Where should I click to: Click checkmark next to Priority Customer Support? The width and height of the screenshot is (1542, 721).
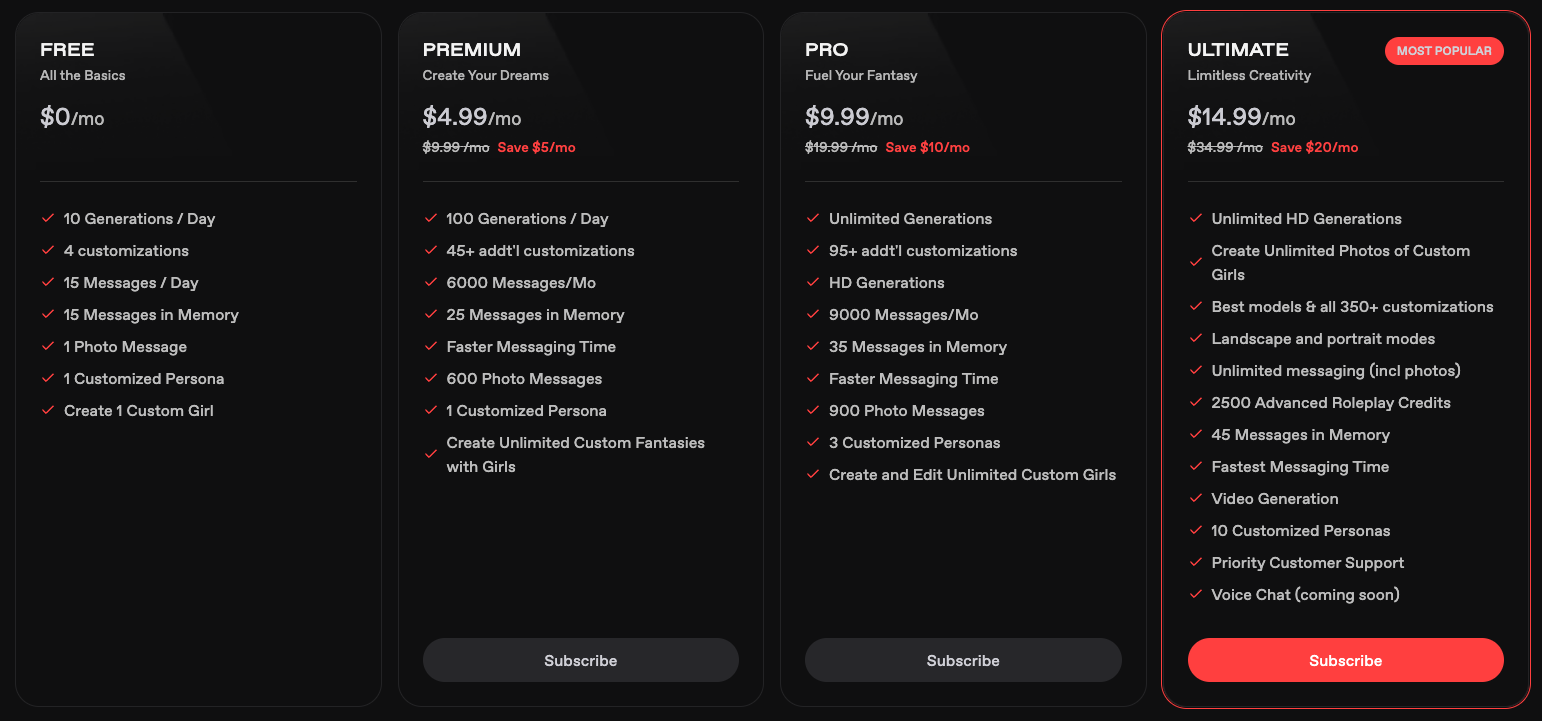coord(1195,563)
